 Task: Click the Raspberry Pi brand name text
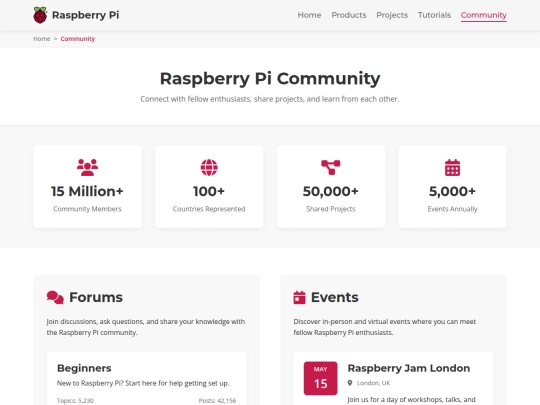click(x=85, y=15)
